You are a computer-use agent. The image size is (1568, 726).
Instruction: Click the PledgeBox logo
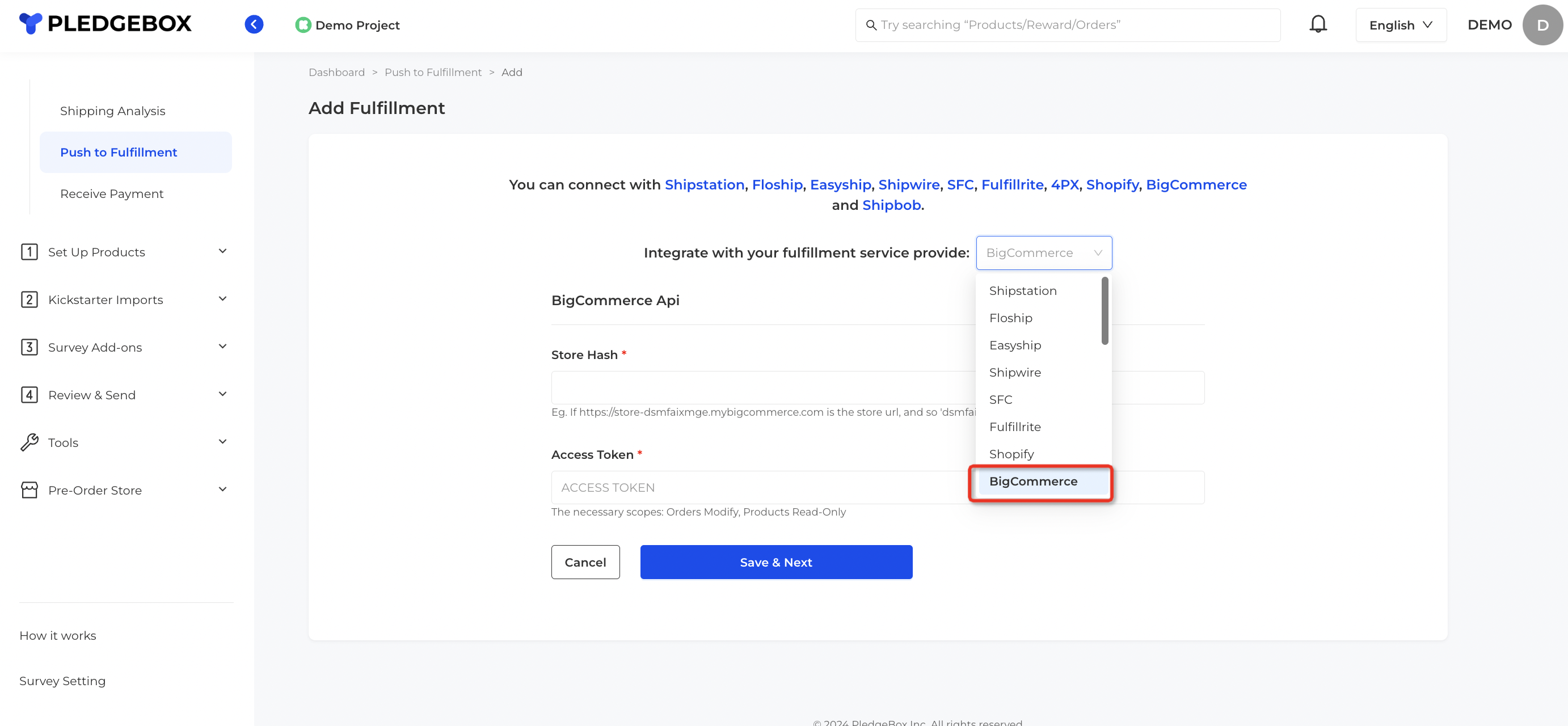click(x=106, y=24)
